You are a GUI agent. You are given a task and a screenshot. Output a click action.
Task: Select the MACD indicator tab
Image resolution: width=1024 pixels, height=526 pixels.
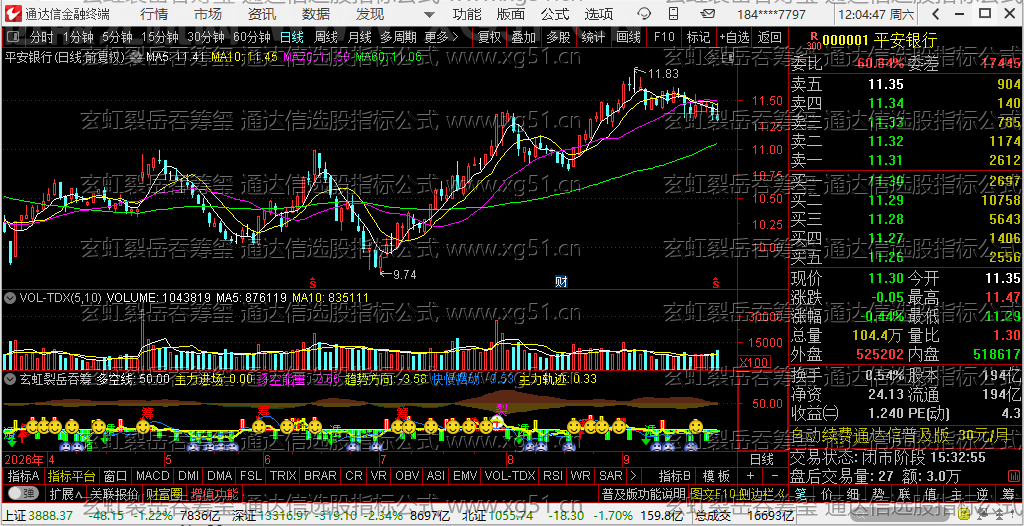tap(153, 476)
